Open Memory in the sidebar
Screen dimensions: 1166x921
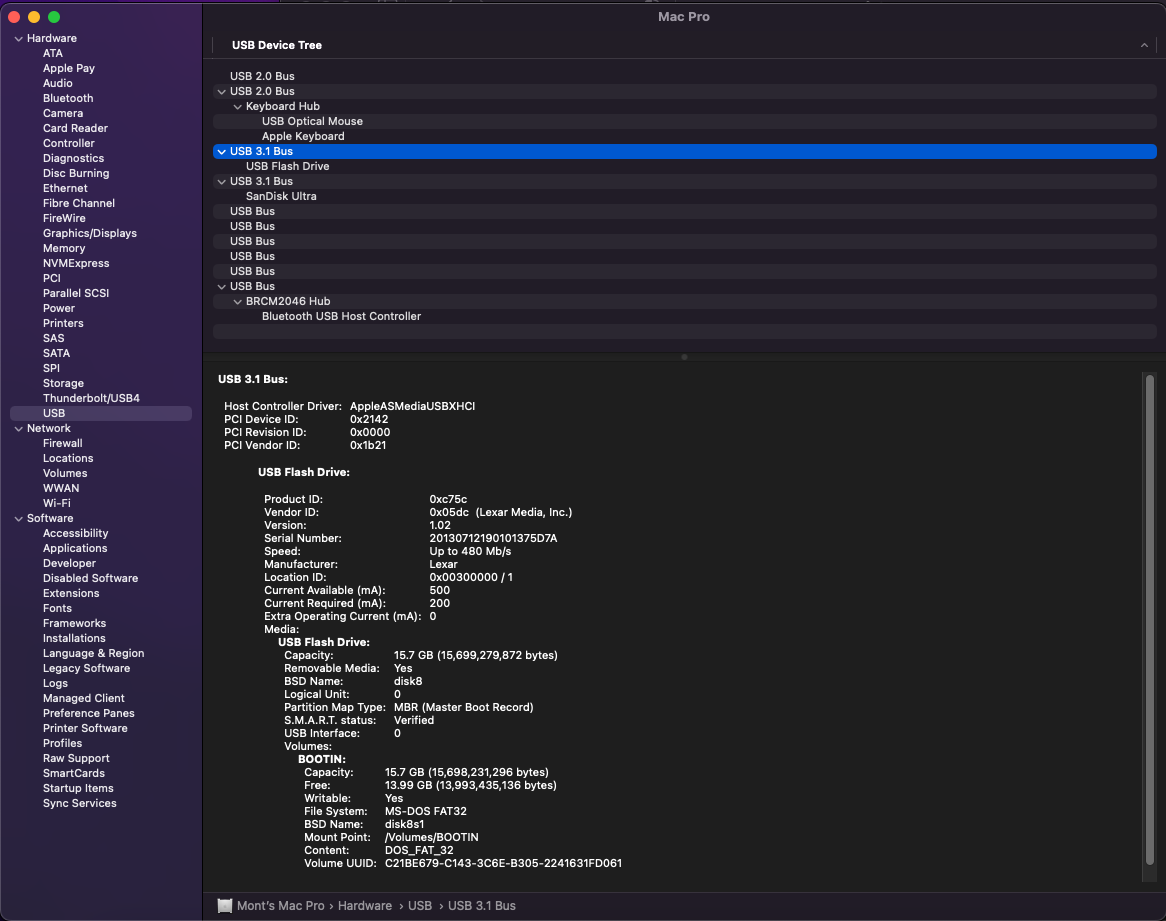(x=64, y=248)
